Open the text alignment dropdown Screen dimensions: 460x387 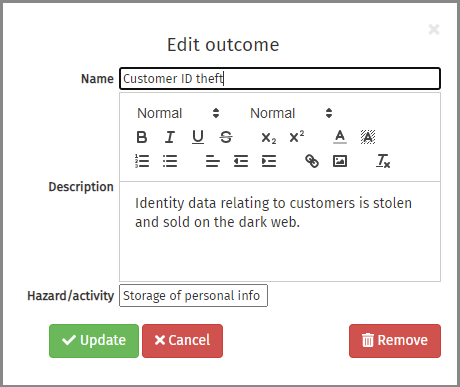[x=213, y=161]
